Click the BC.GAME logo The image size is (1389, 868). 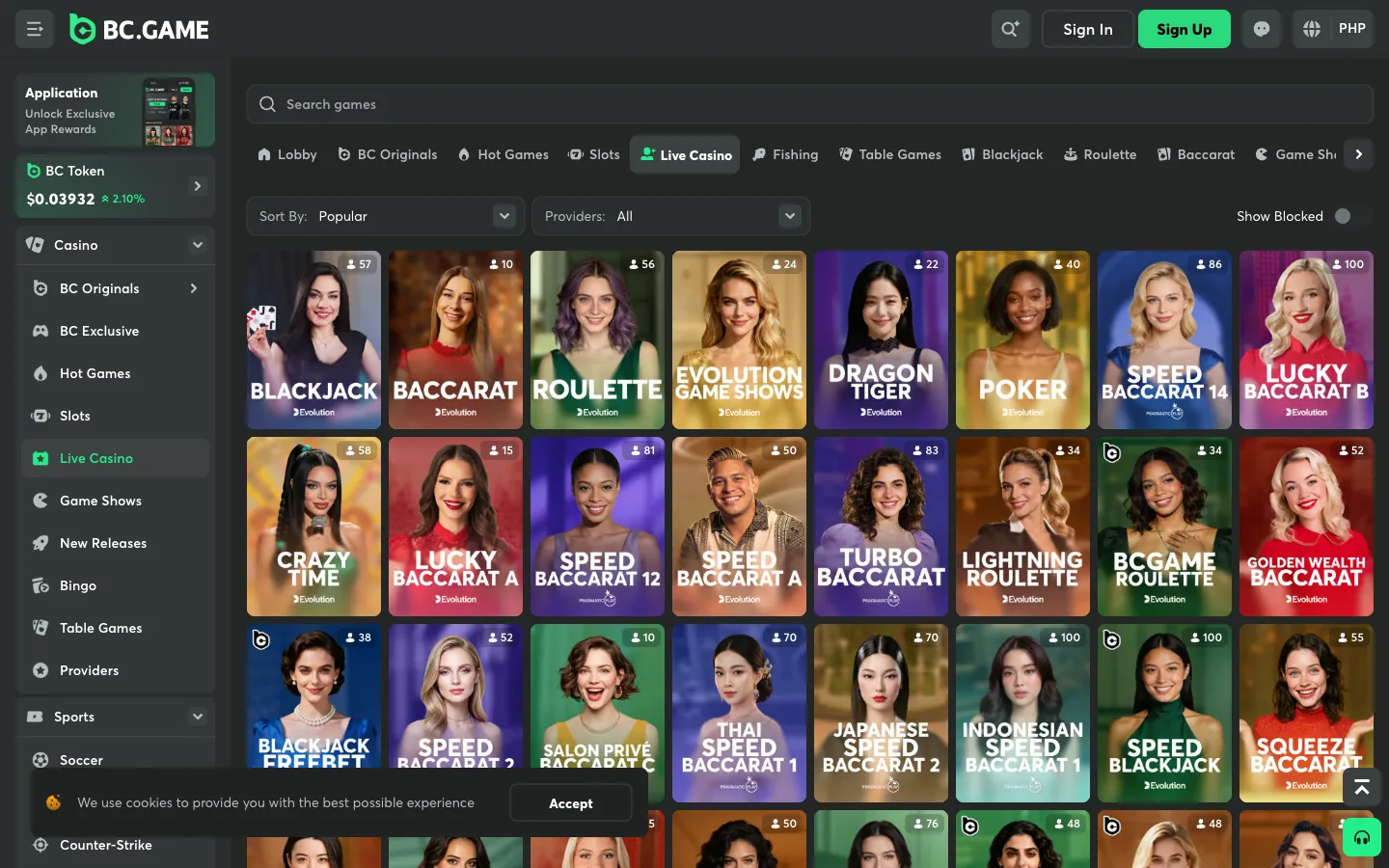[x=139, y=30]
